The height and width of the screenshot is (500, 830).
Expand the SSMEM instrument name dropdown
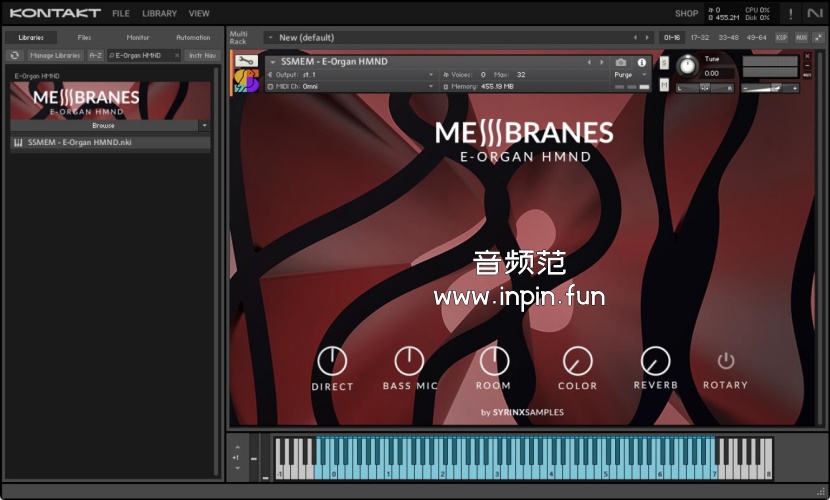tap(273, 62)
